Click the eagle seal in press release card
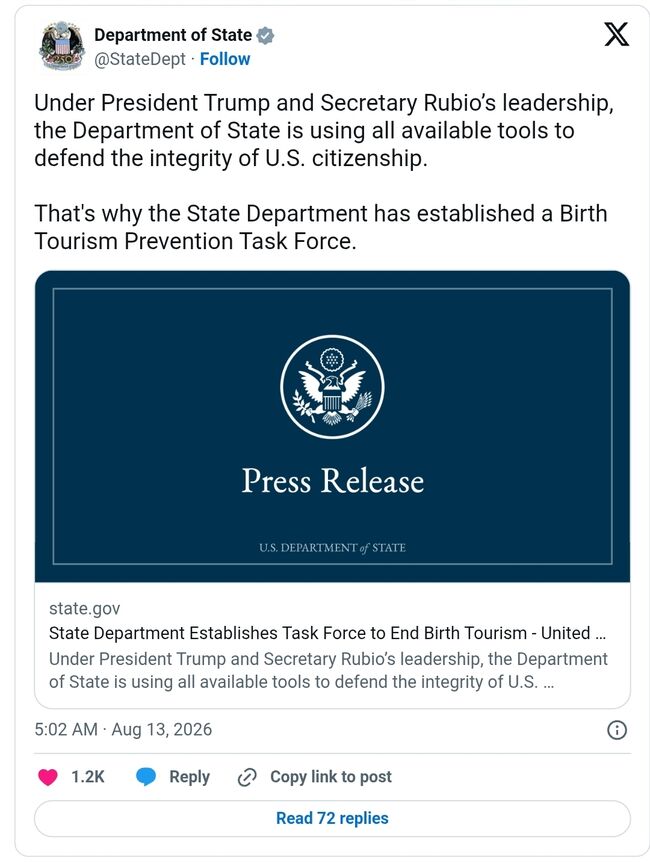This screenshot has height=863, width=650. 332,387
